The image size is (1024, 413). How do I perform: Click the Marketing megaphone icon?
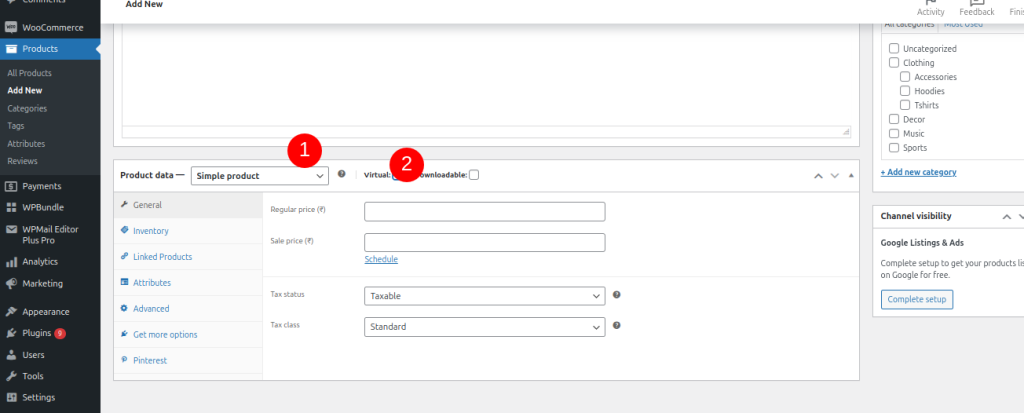[x=10, y=284]
